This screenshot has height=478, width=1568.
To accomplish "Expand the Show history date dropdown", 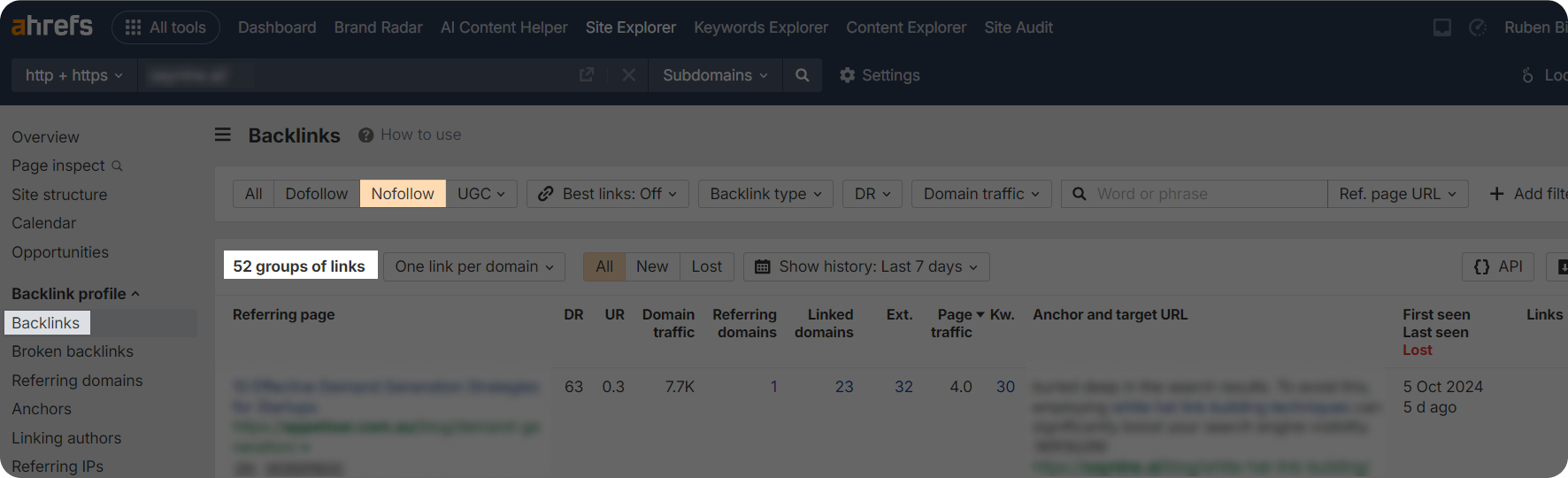I will tap(866, 266).
